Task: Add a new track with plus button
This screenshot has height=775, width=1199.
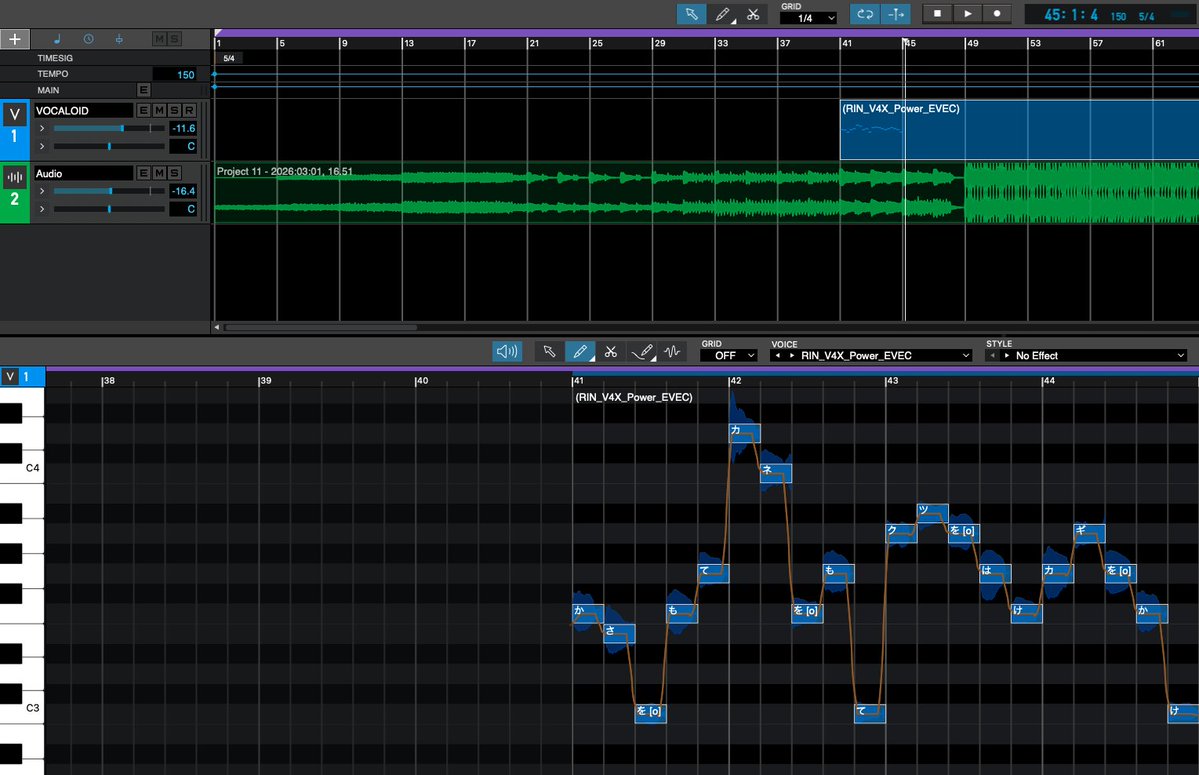Action: coord(15,39)
